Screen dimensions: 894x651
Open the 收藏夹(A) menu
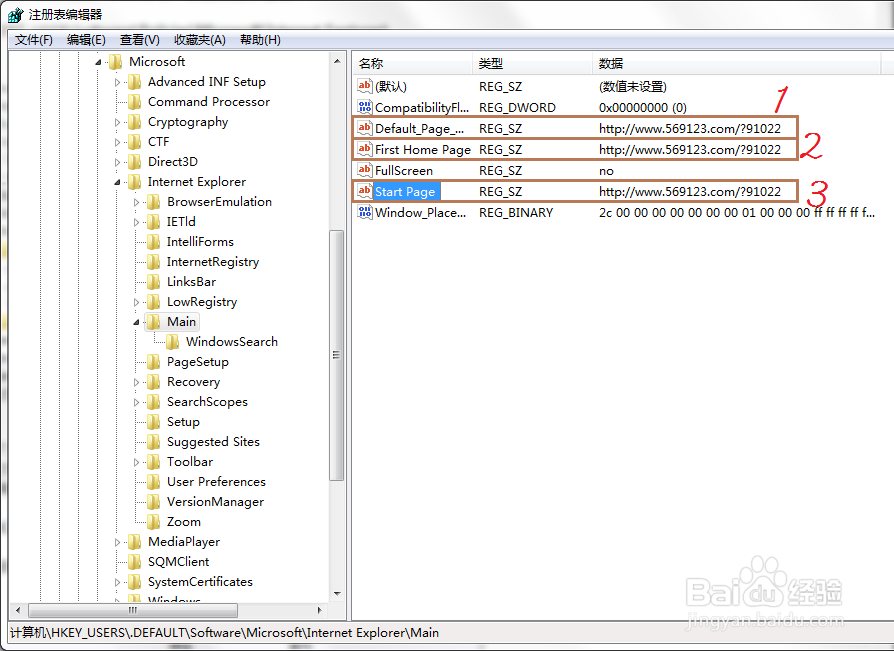tap(200, 40)
